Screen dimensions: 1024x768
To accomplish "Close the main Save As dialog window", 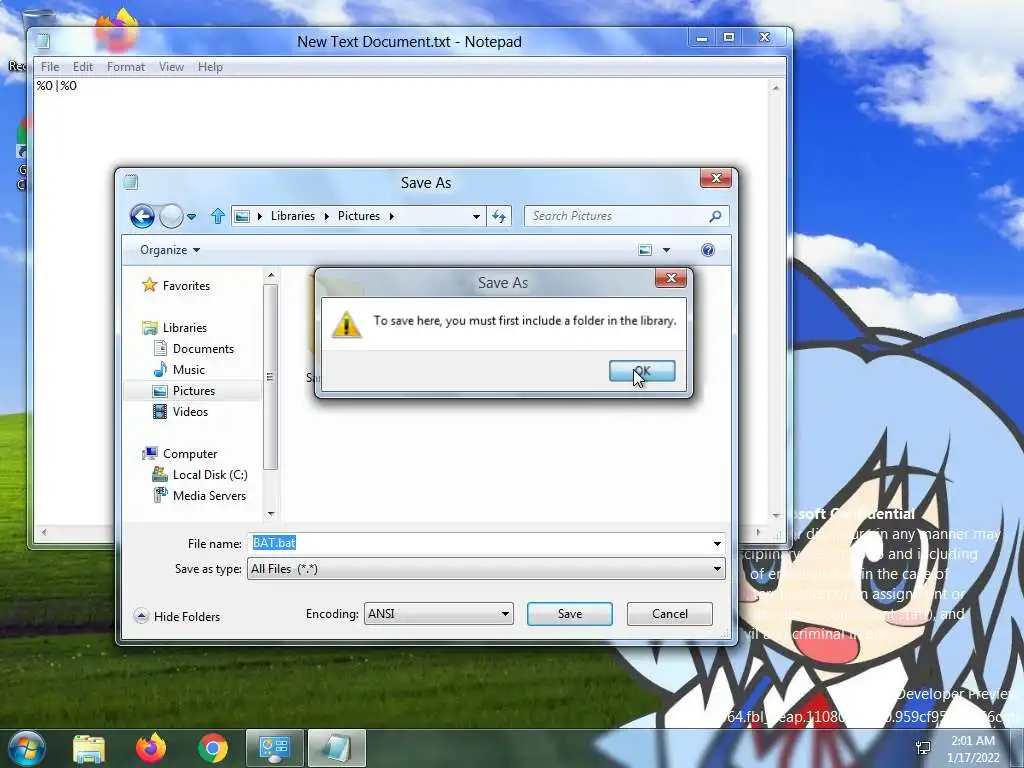I will [716, 178].
